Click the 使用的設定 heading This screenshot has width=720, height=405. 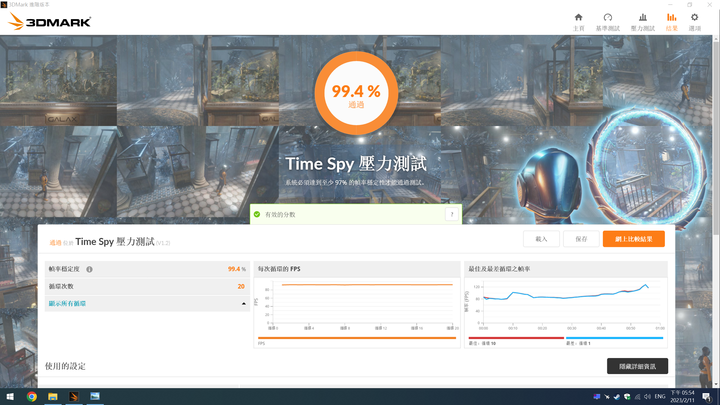click(65, 366)
